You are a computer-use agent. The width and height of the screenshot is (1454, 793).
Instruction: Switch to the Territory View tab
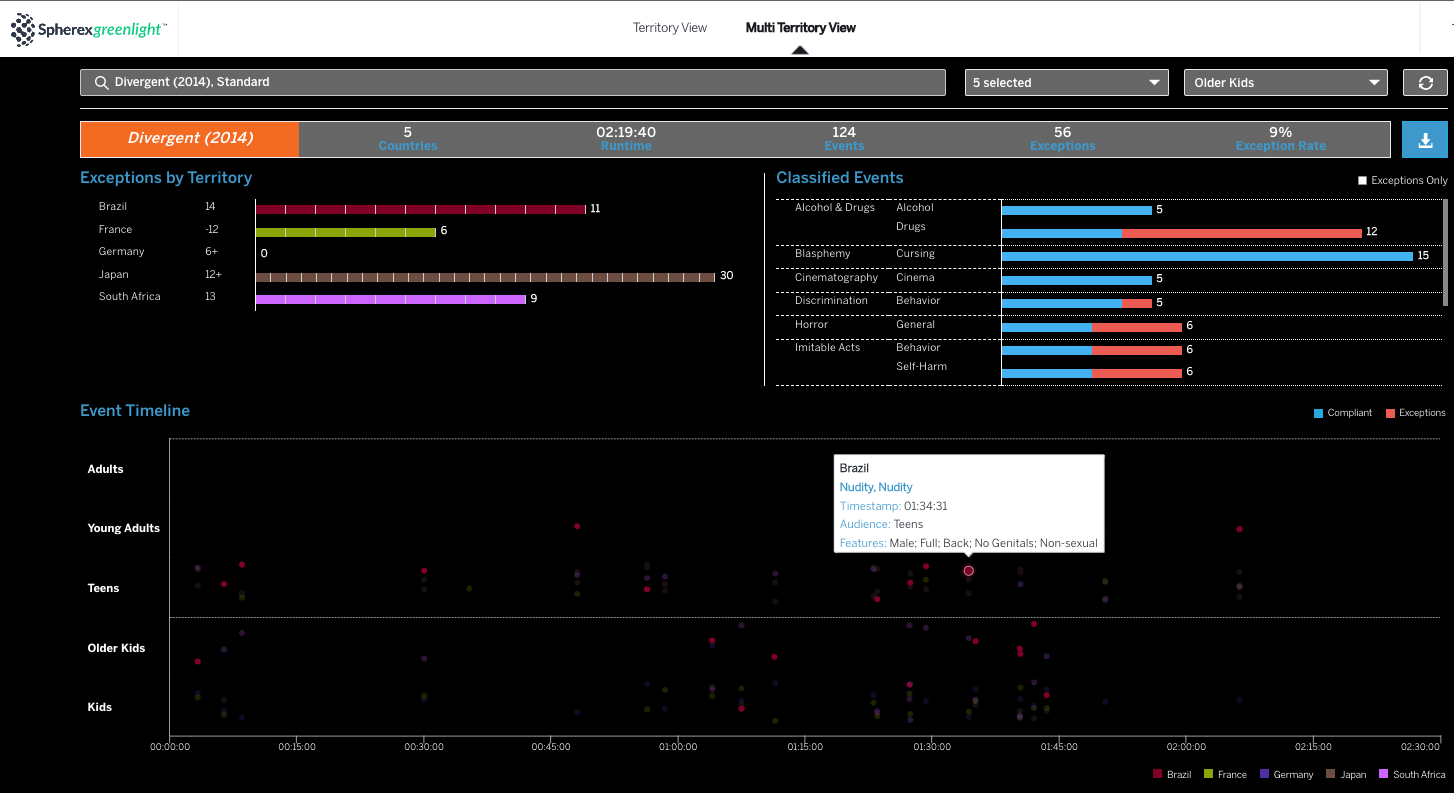(670, 28)
